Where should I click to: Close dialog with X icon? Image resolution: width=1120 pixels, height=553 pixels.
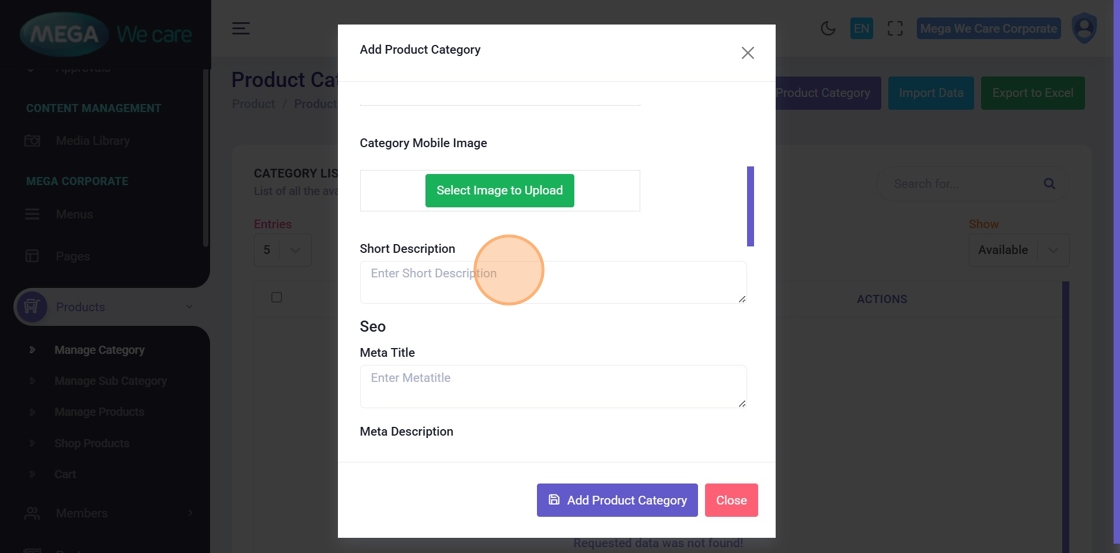(747, 53)
